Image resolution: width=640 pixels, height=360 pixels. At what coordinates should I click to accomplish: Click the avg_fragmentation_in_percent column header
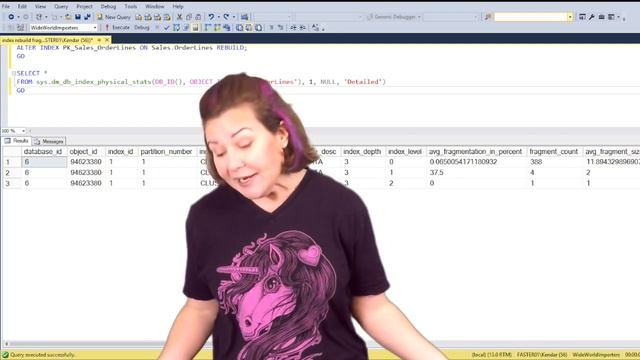coord(476,151)
